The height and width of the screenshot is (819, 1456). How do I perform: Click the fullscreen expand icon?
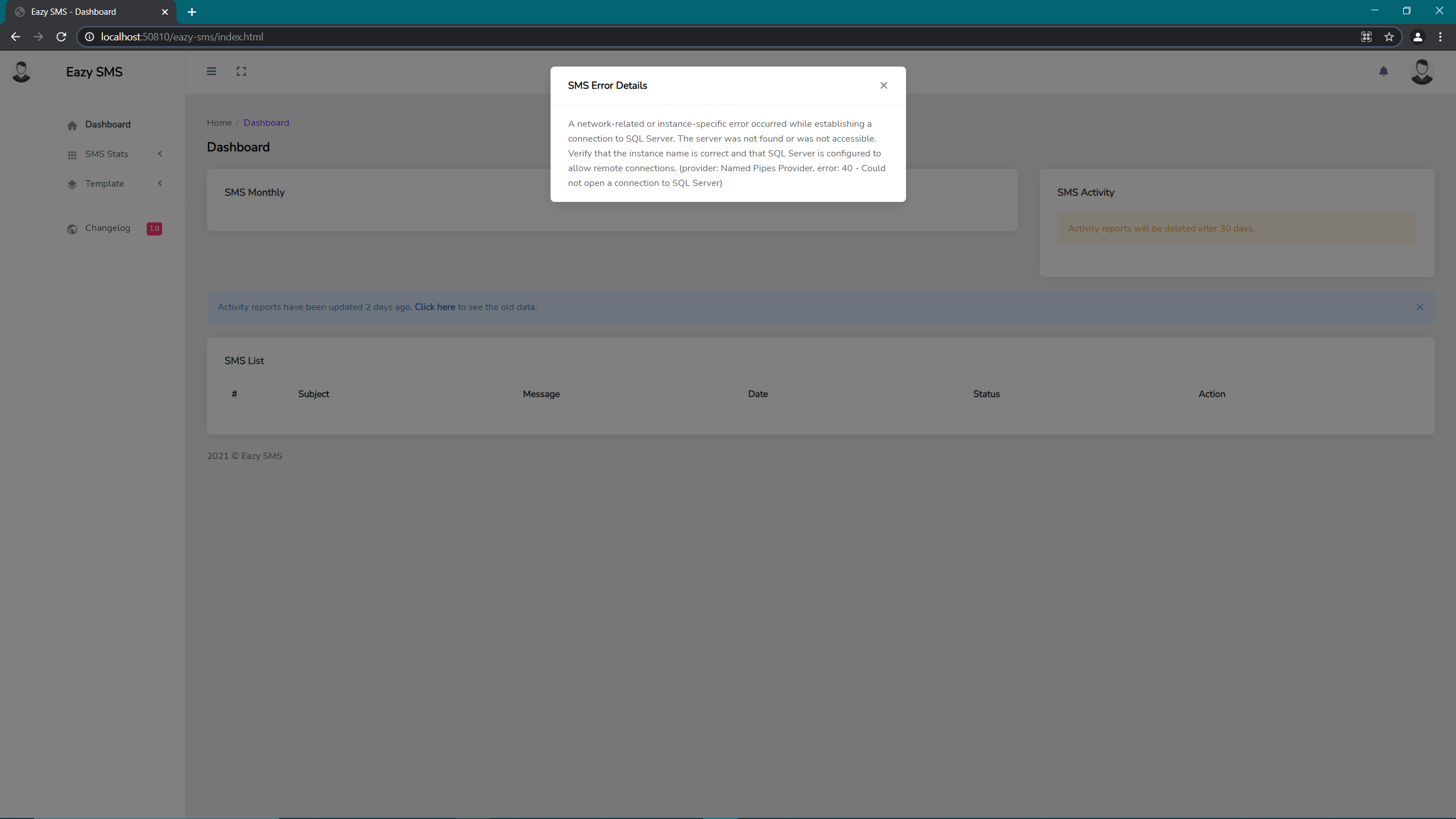click(x=241, y=71)
